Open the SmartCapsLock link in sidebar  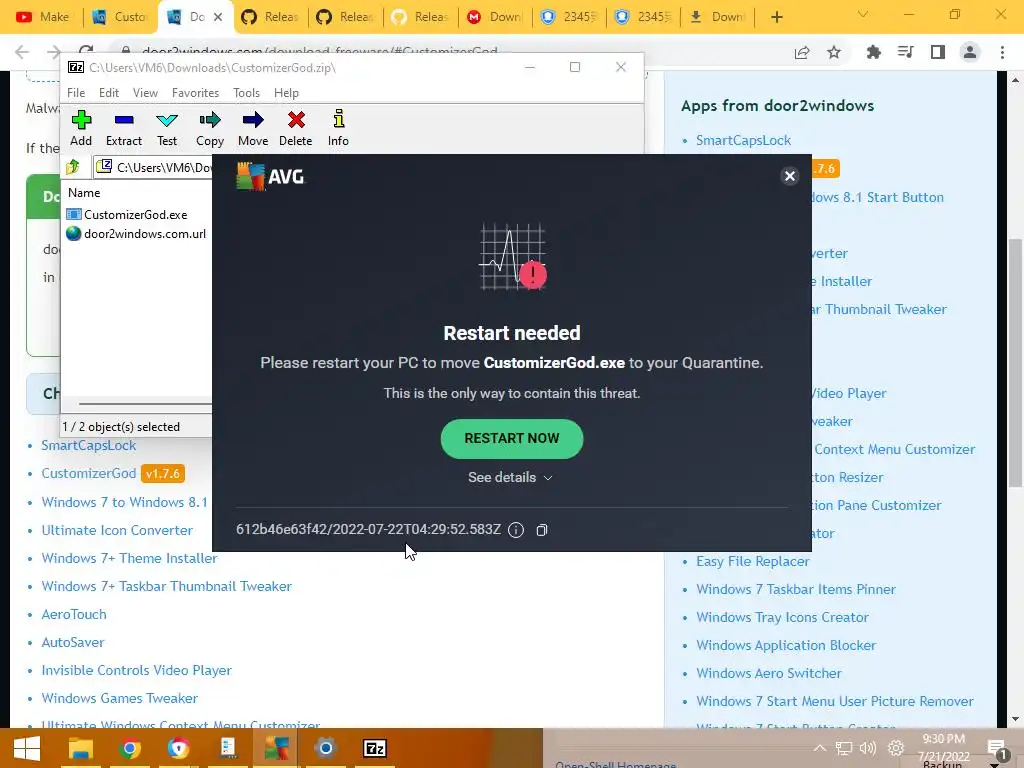[x=743, y=140]
